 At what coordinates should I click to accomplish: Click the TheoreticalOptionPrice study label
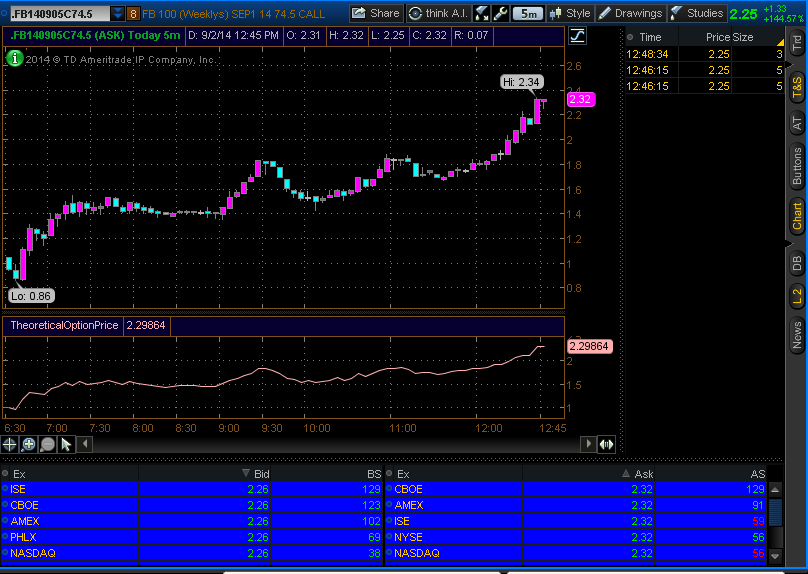(64, 325)
